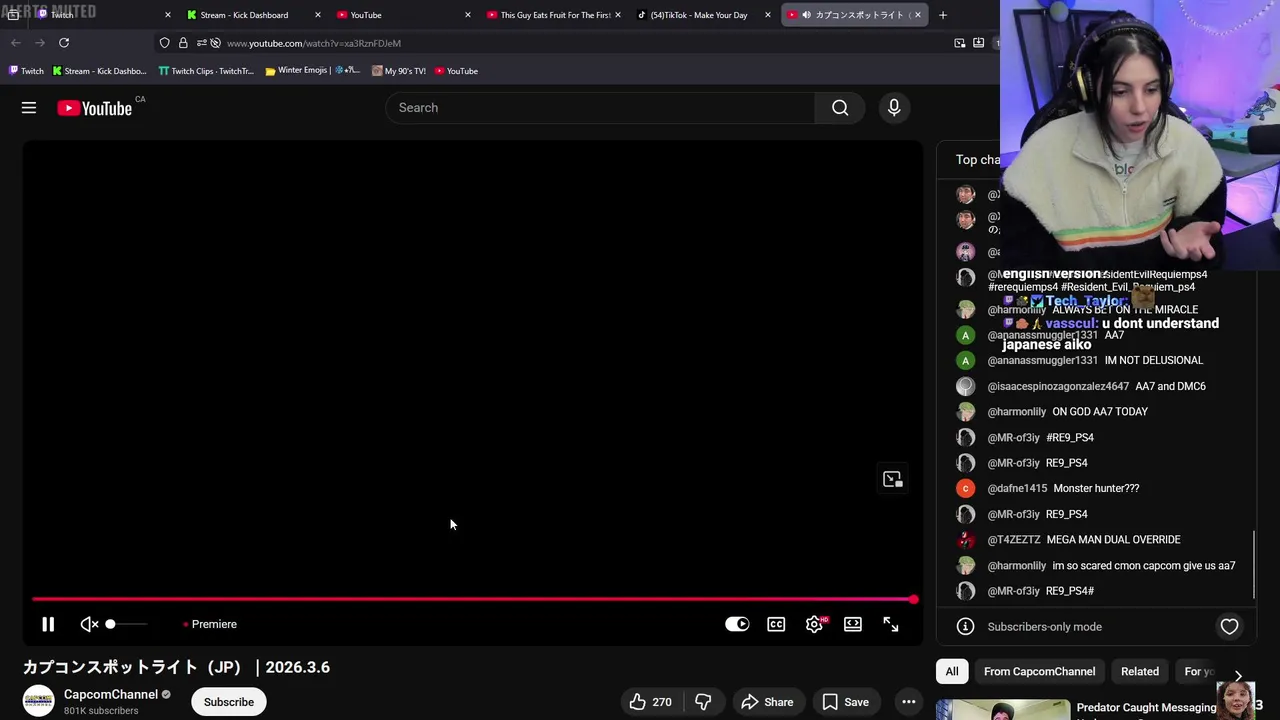Save the video to a playlist

[845, 702]
